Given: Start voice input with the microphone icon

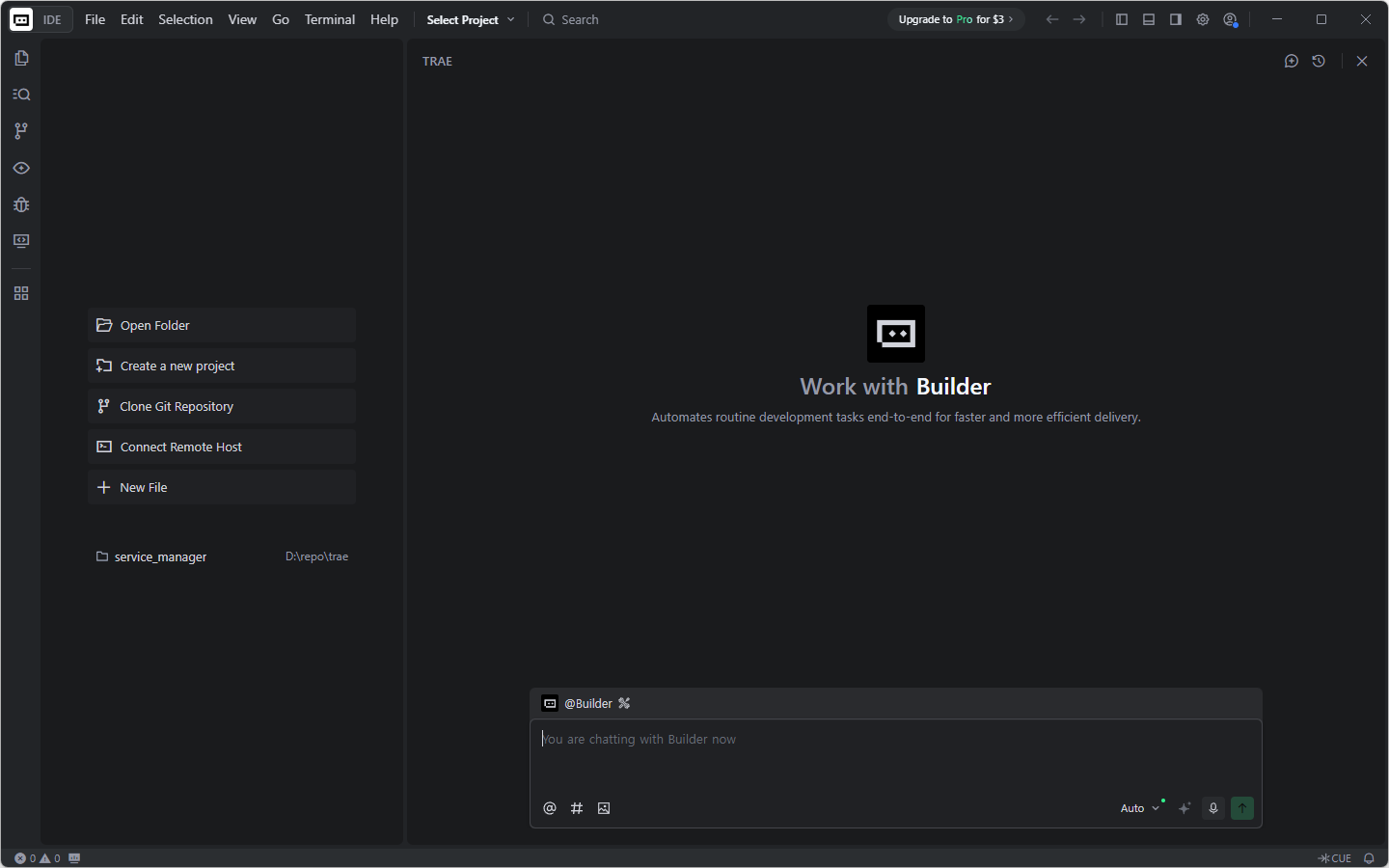Looking at the screenshot, I should click(x=1213, y=808).
